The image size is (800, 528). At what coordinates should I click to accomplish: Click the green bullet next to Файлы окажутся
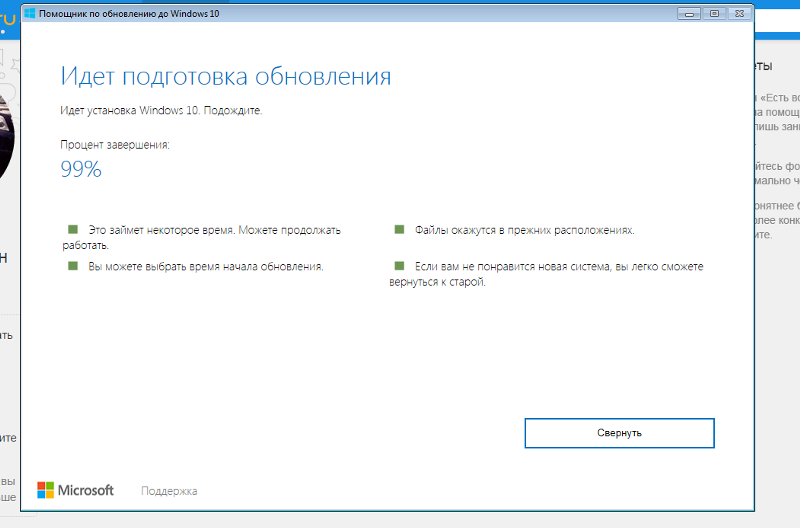[x=399, y=230]
